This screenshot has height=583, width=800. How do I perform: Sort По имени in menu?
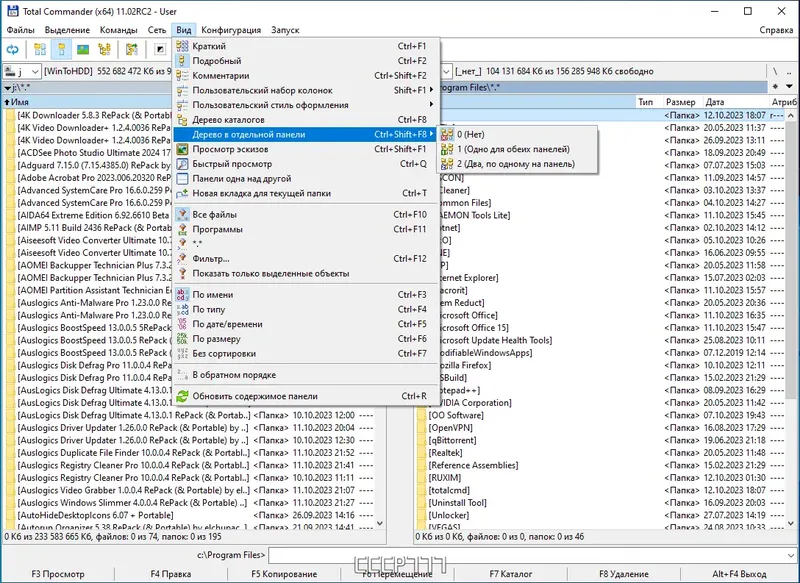pos(306,295)
